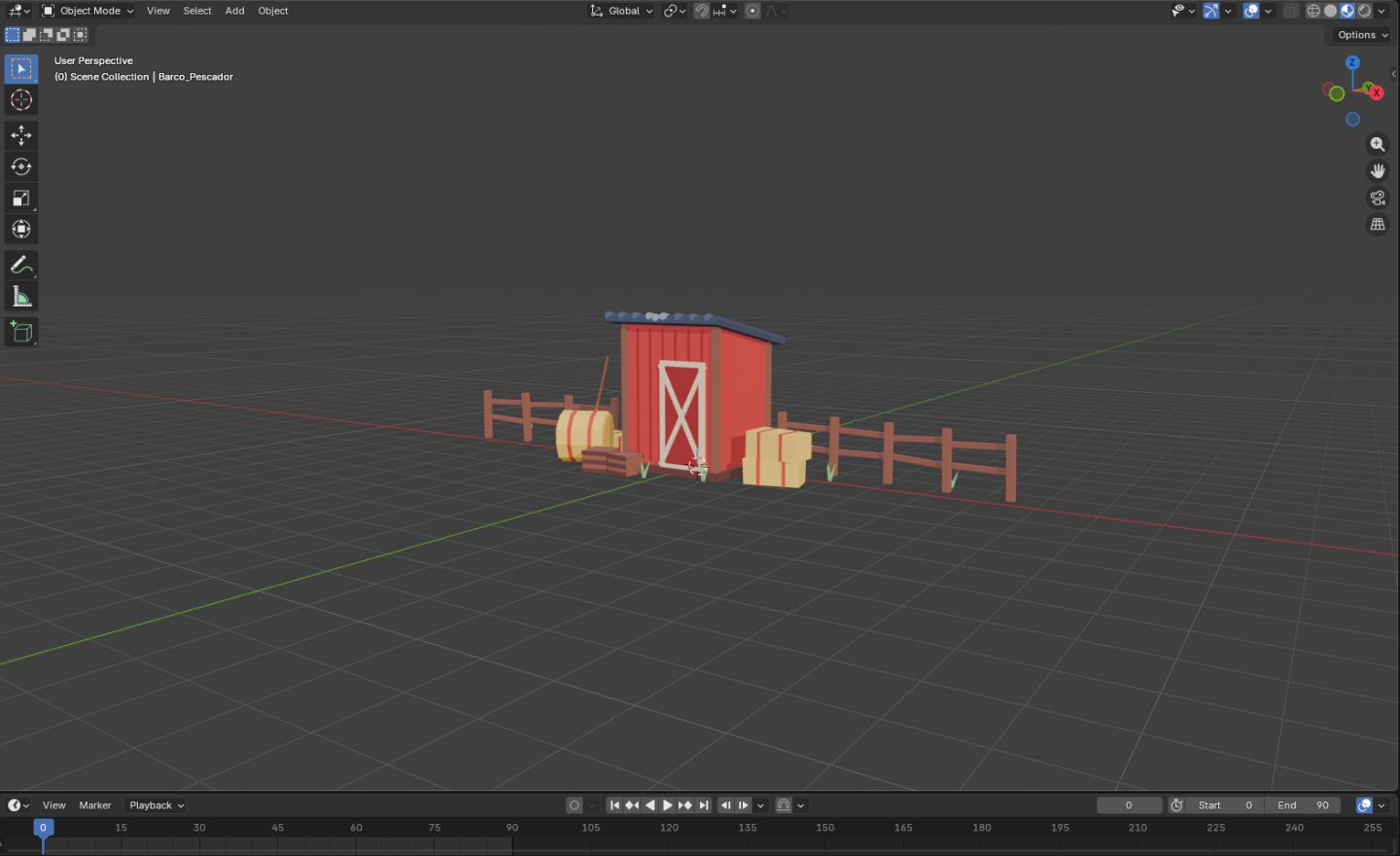1400x856 pixels.
Task: Click the blue Z axis on navigation gizmo
Action: (x=1352, y=62)
